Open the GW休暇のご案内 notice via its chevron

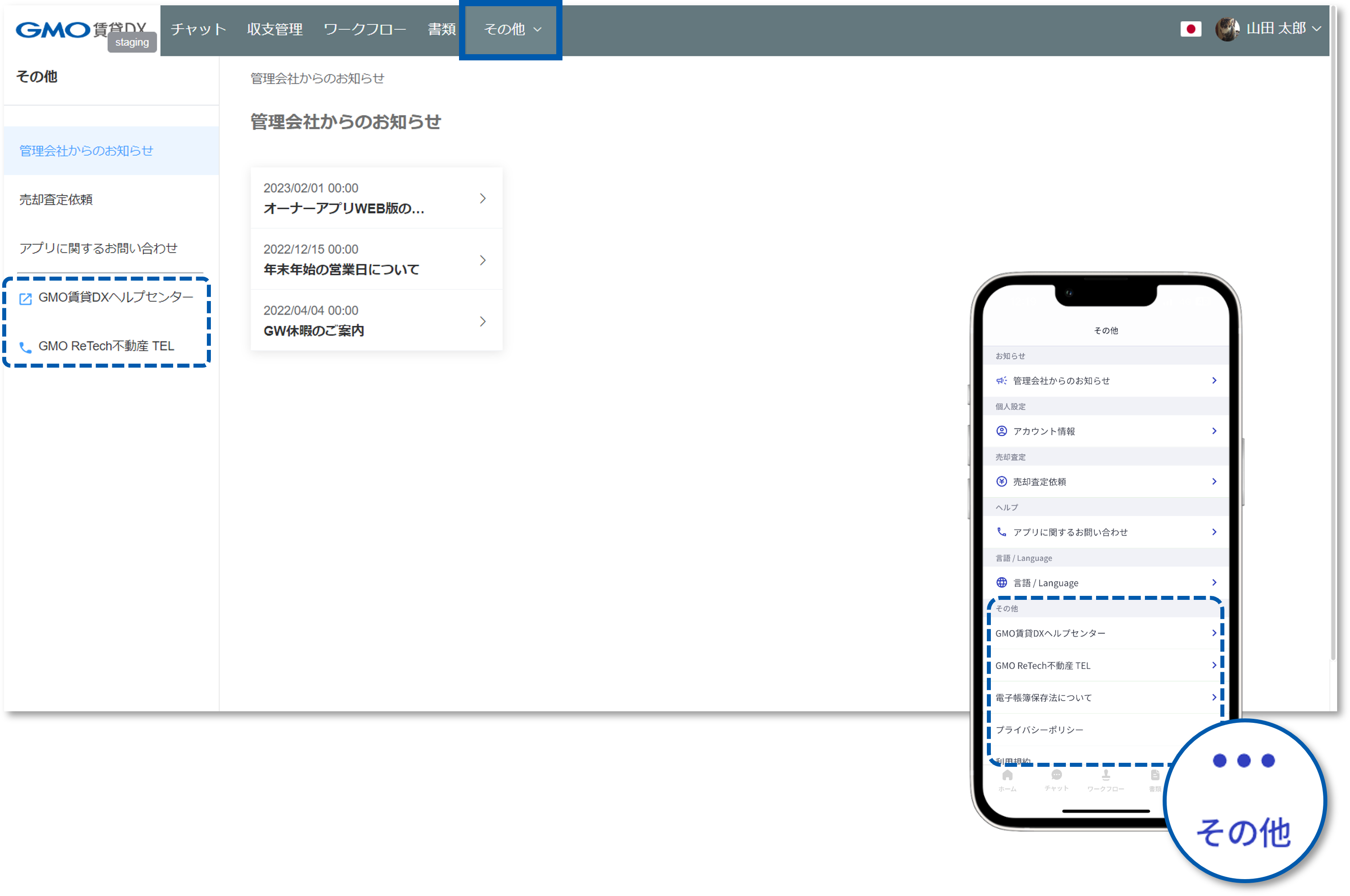point(483,322)
